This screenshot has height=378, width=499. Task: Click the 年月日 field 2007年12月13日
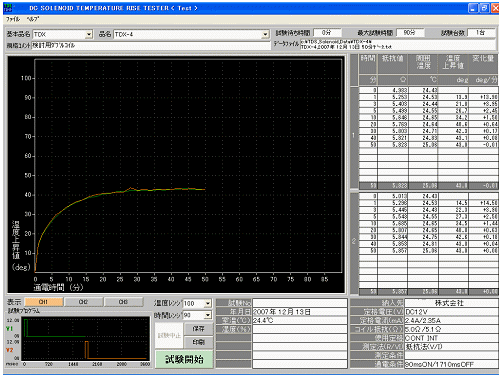pyautogui.click(x=300, y=312)
